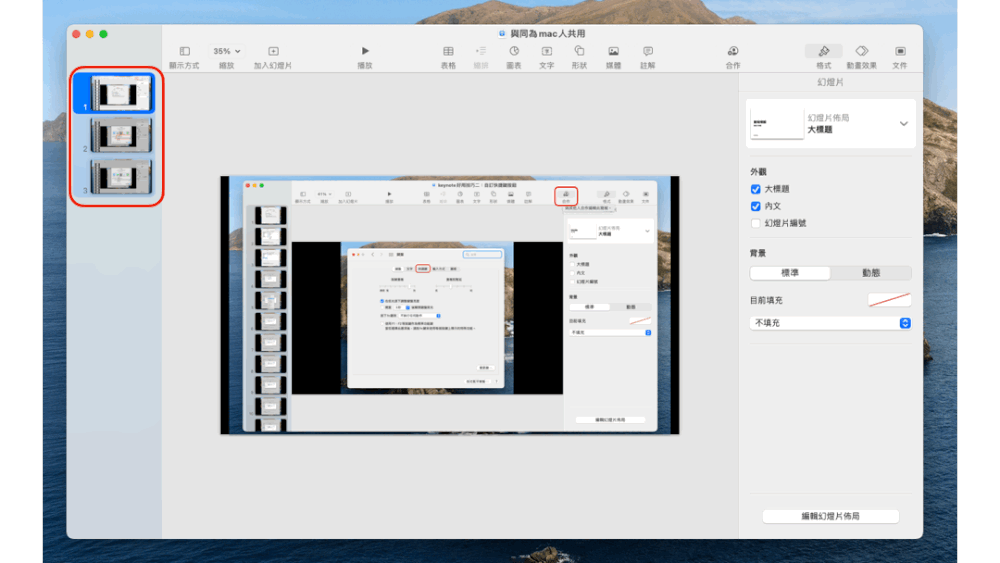
Task: Enable the 幻燈片編號 checkbox
Action: 756,224
